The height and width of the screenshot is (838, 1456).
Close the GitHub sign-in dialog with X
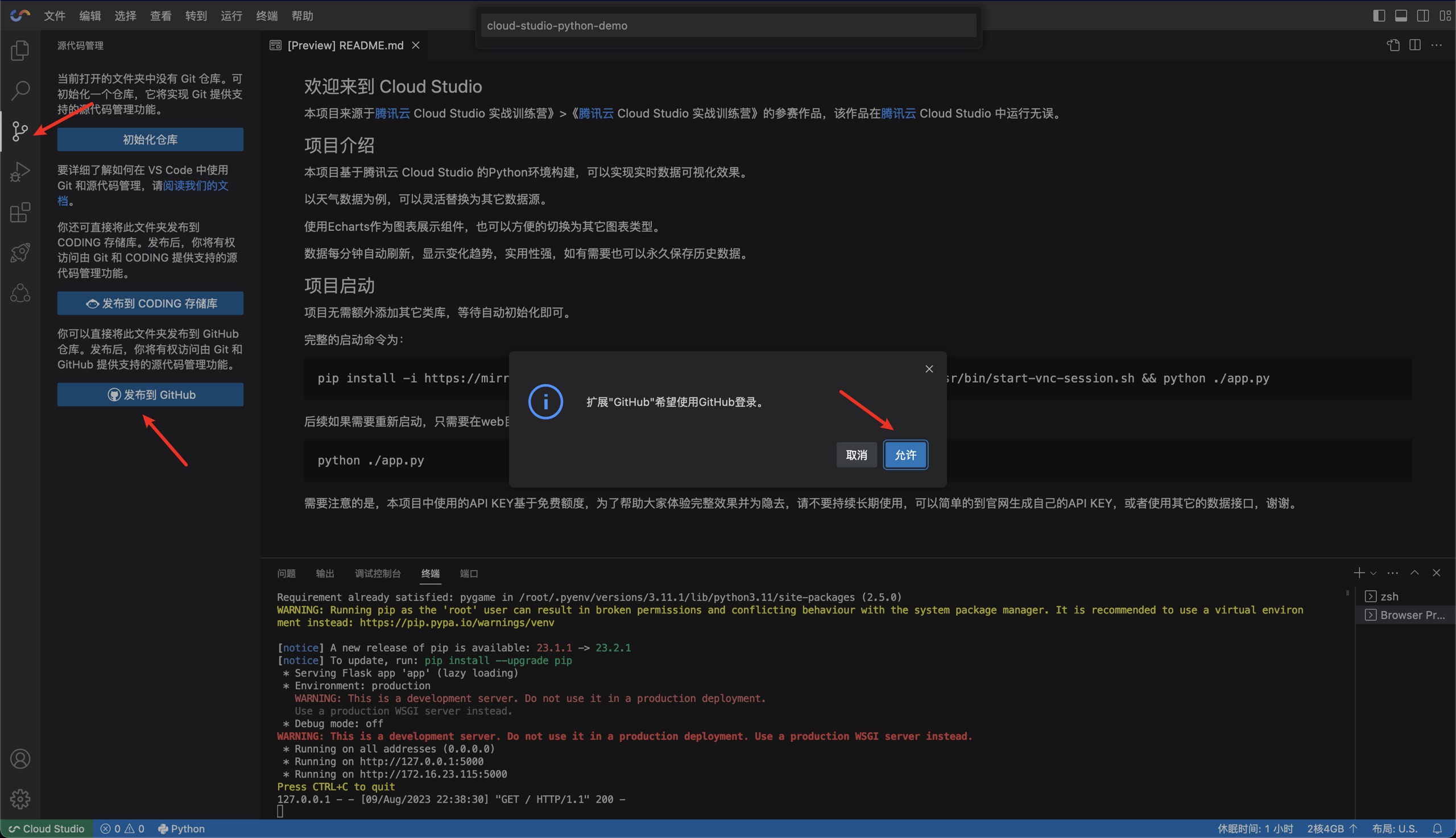click(x=929, y=369)
